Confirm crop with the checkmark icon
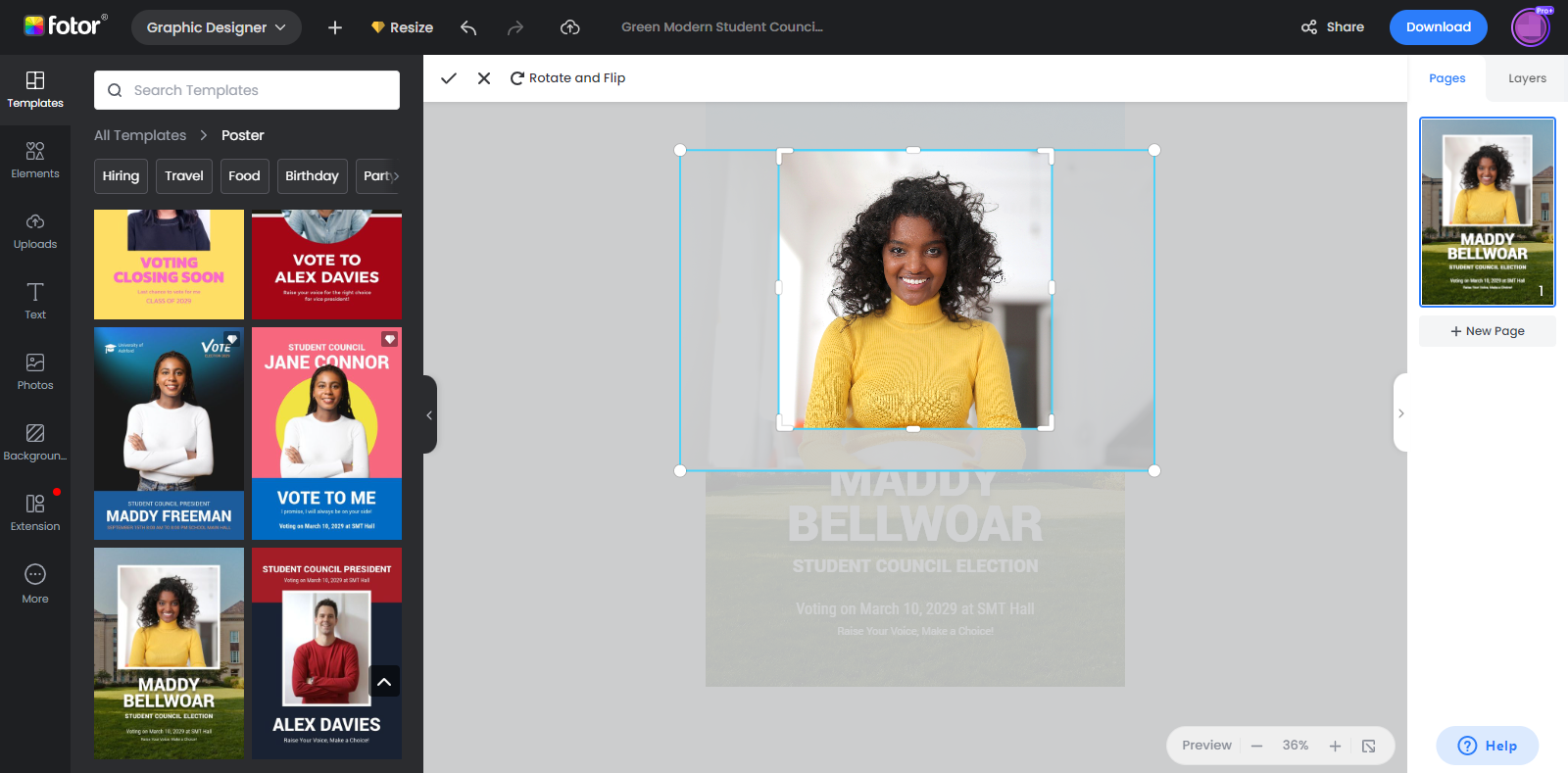The height and width of the screenshot is (773, 1568). click(449, 78)
